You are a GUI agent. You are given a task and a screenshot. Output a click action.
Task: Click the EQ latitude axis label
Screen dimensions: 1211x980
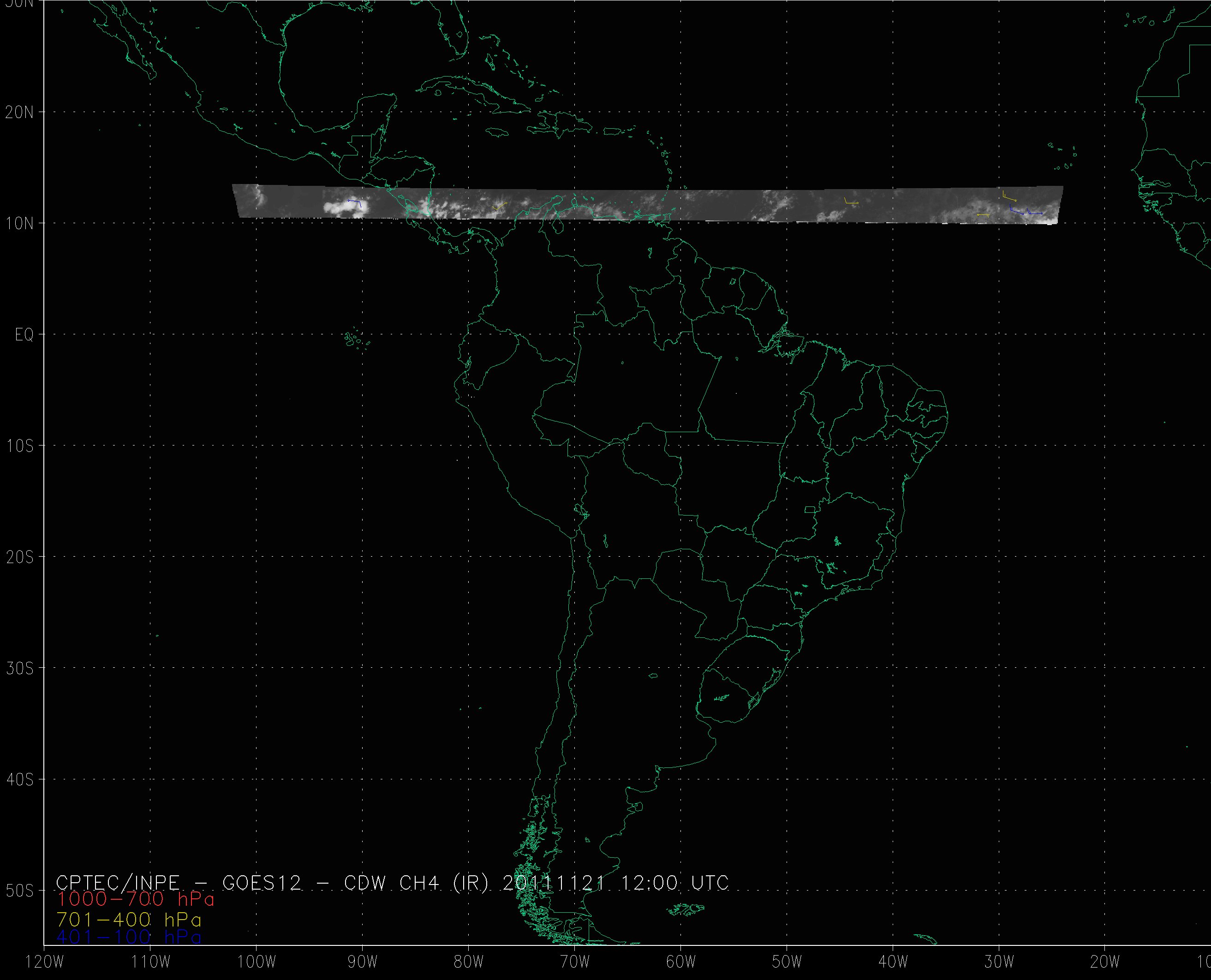tap(24, 335)
